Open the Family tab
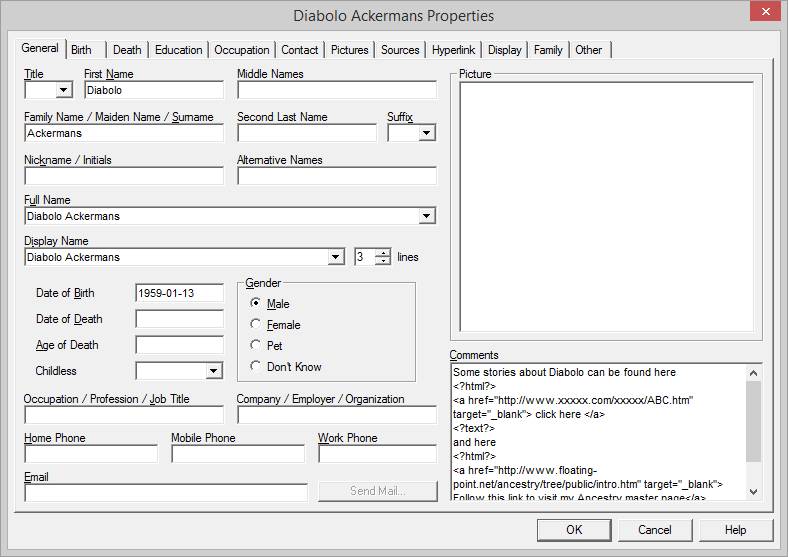The width and height of the screenshot is (788, 557). point(548,50)
